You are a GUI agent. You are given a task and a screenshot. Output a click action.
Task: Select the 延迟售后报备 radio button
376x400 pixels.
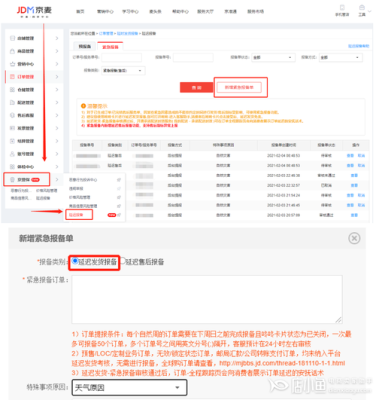(x=123, y=261)
